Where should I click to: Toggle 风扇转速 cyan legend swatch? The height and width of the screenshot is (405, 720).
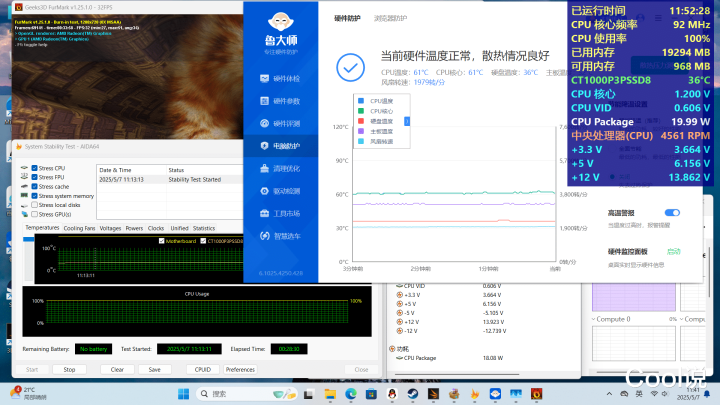tap(361, 141)
